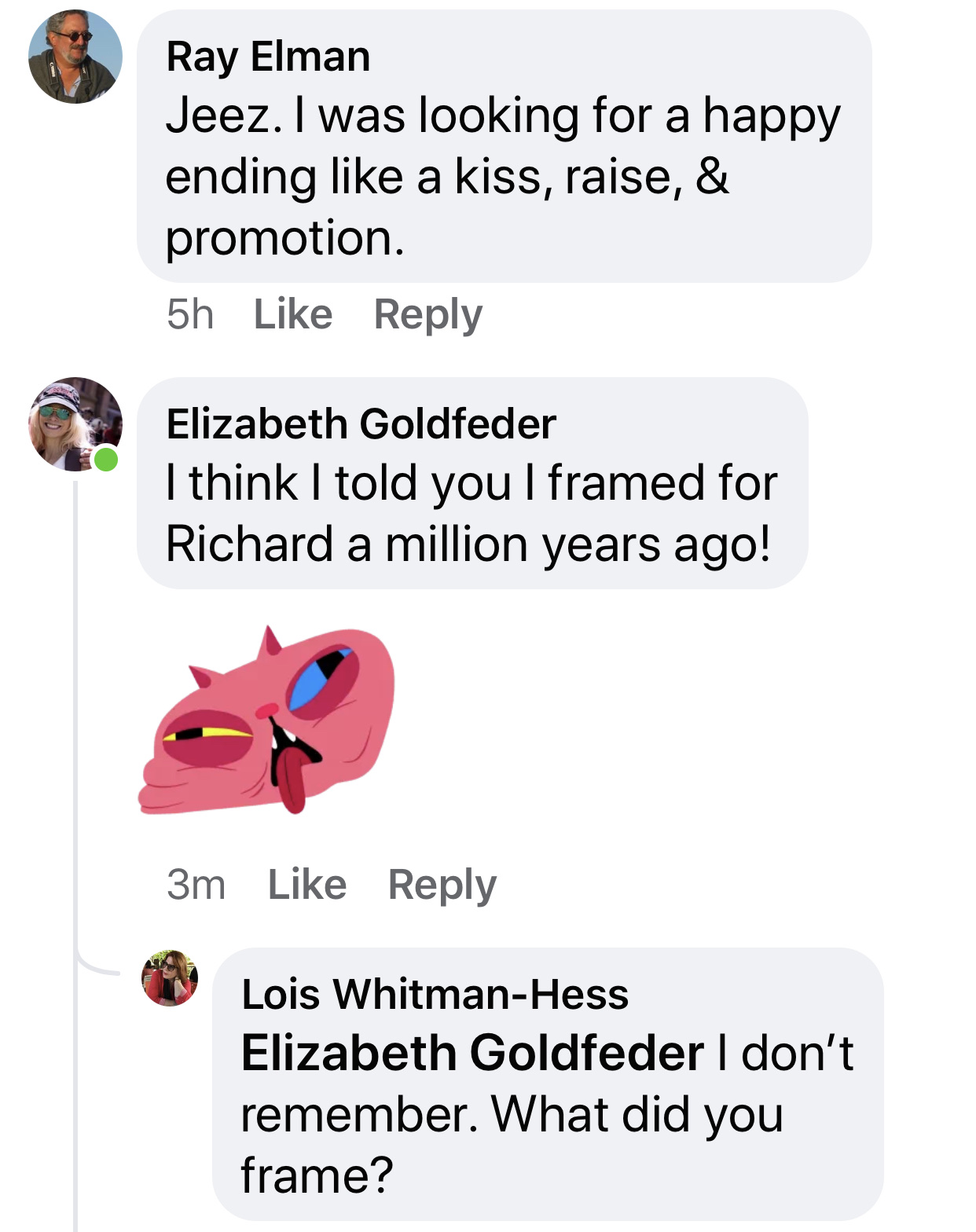The height and width of the screenshot is (1232, 976).
Task: Like Ray Elman's comment
Action: click(x=293, y=314)
